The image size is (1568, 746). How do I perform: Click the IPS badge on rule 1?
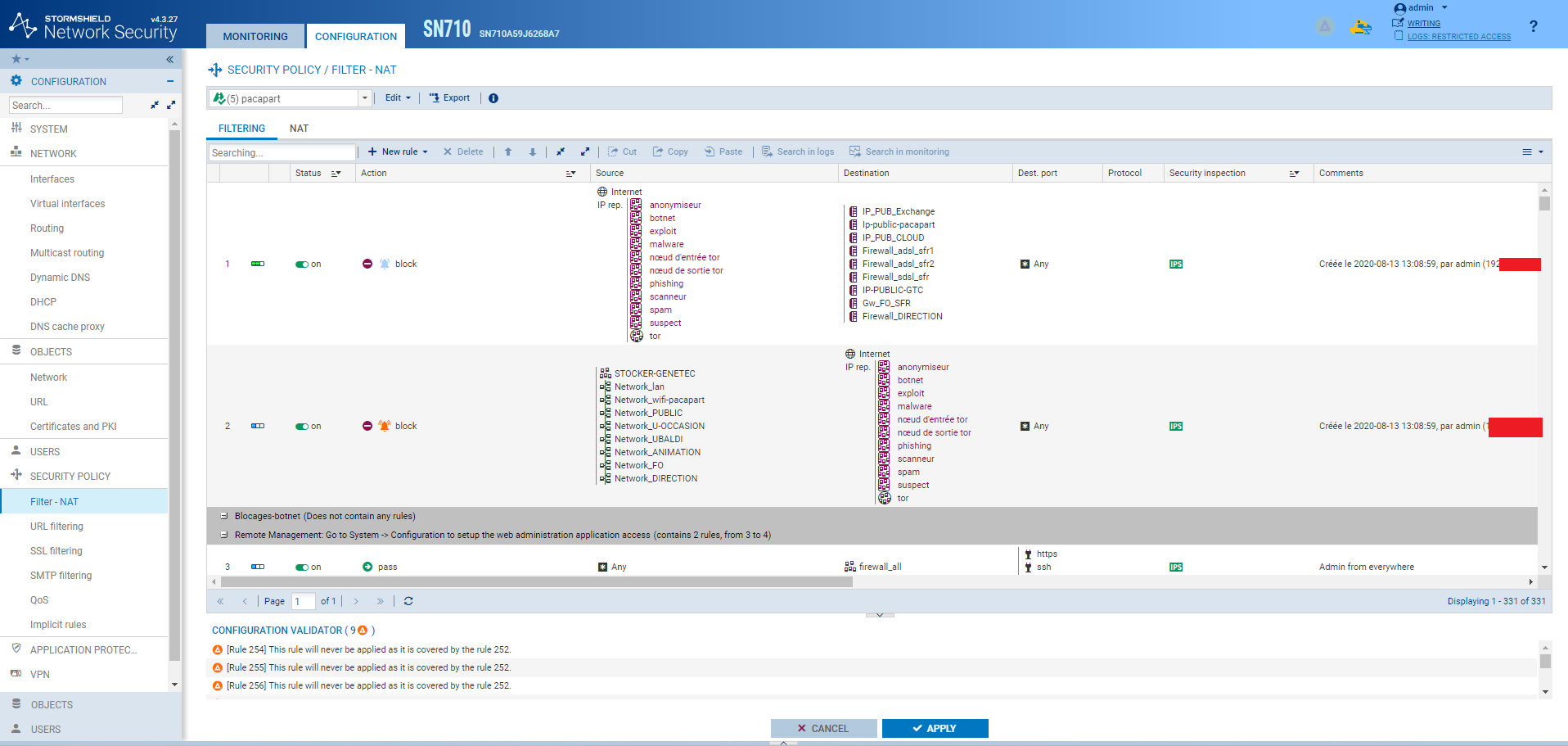click(1176, 264)
